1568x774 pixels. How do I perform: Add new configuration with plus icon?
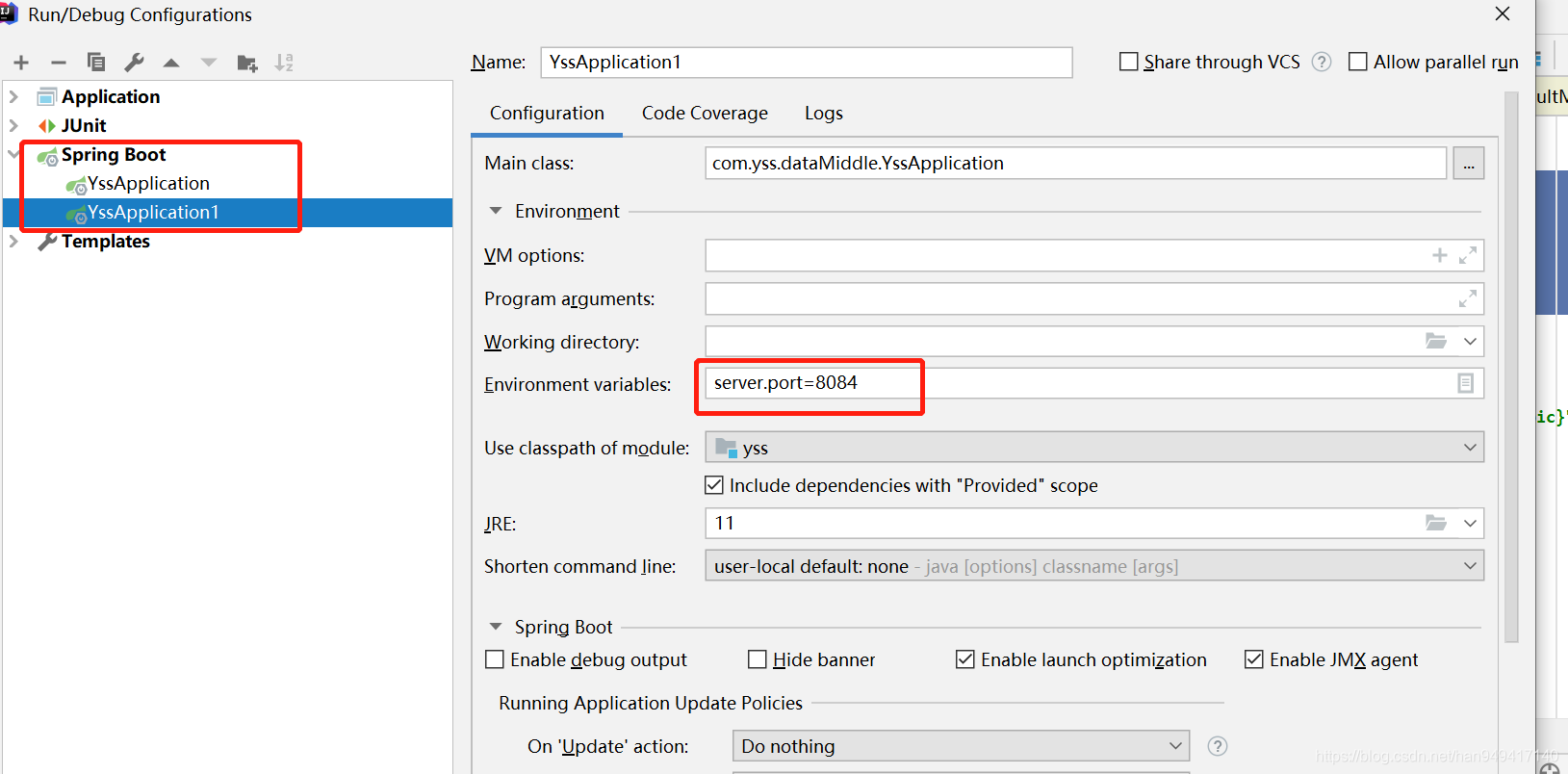[x=21, y=63]
